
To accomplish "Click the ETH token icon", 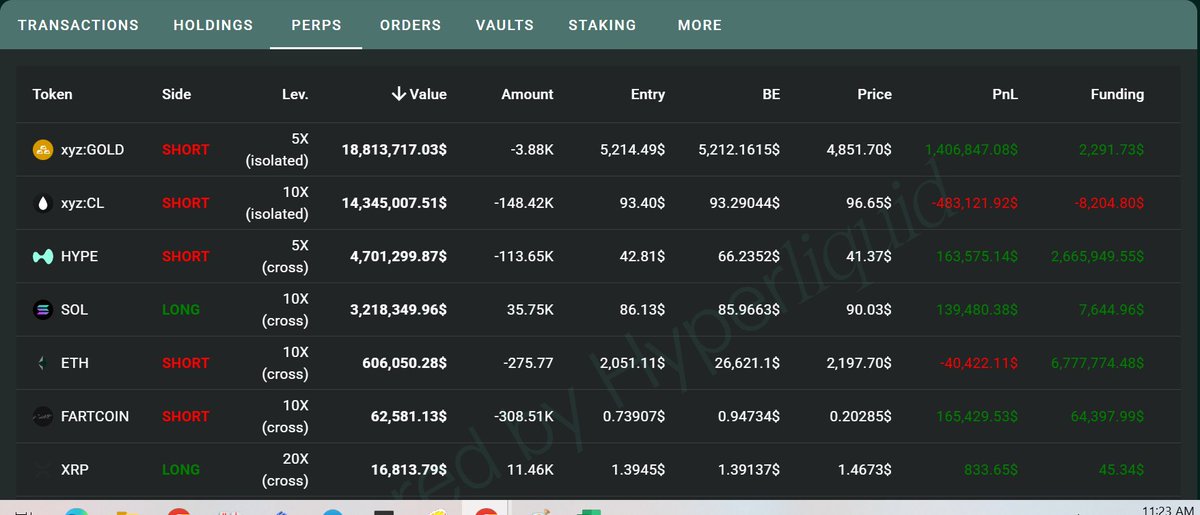I will pyautogui.click(x=43, y=363).
